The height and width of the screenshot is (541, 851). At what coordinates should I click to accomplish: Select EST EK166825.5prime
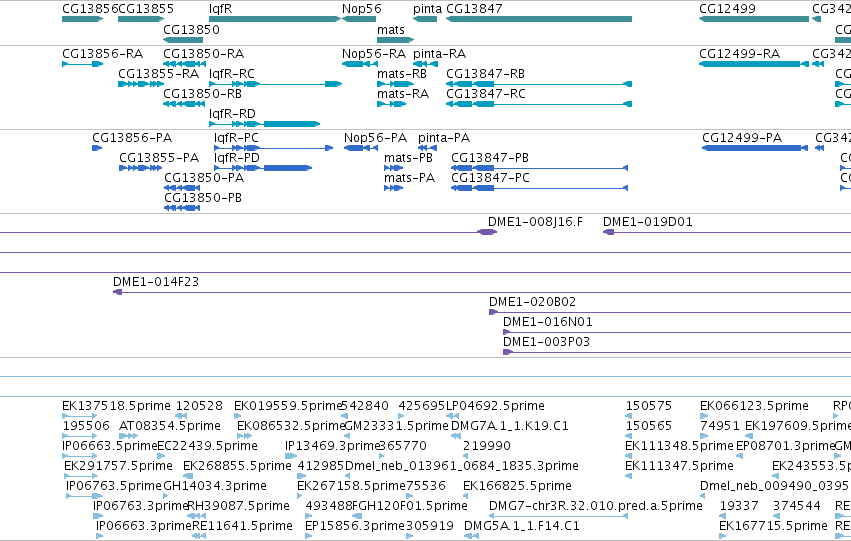point(467,497)
